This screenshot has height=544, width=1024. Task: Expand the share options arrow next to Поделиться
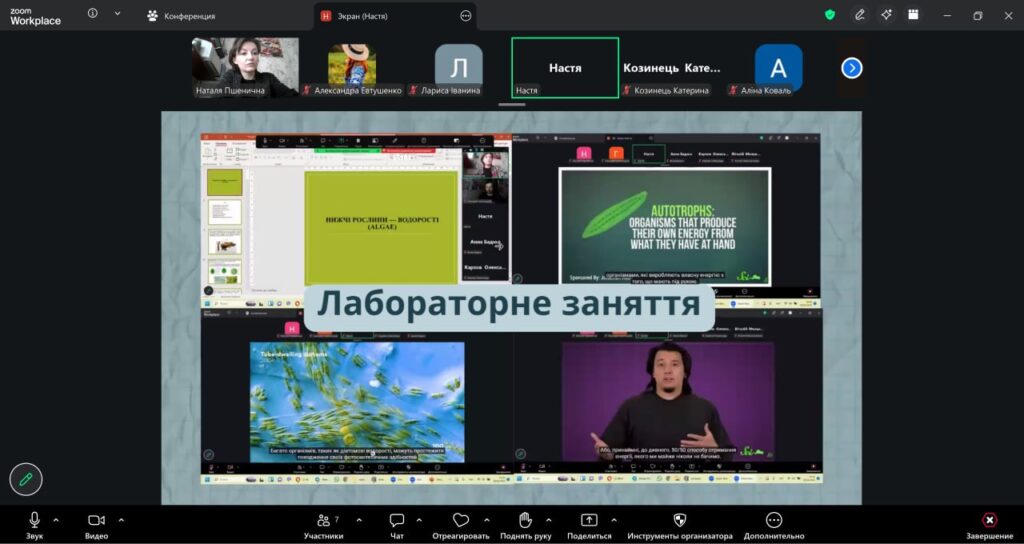(x=613, y=520)
